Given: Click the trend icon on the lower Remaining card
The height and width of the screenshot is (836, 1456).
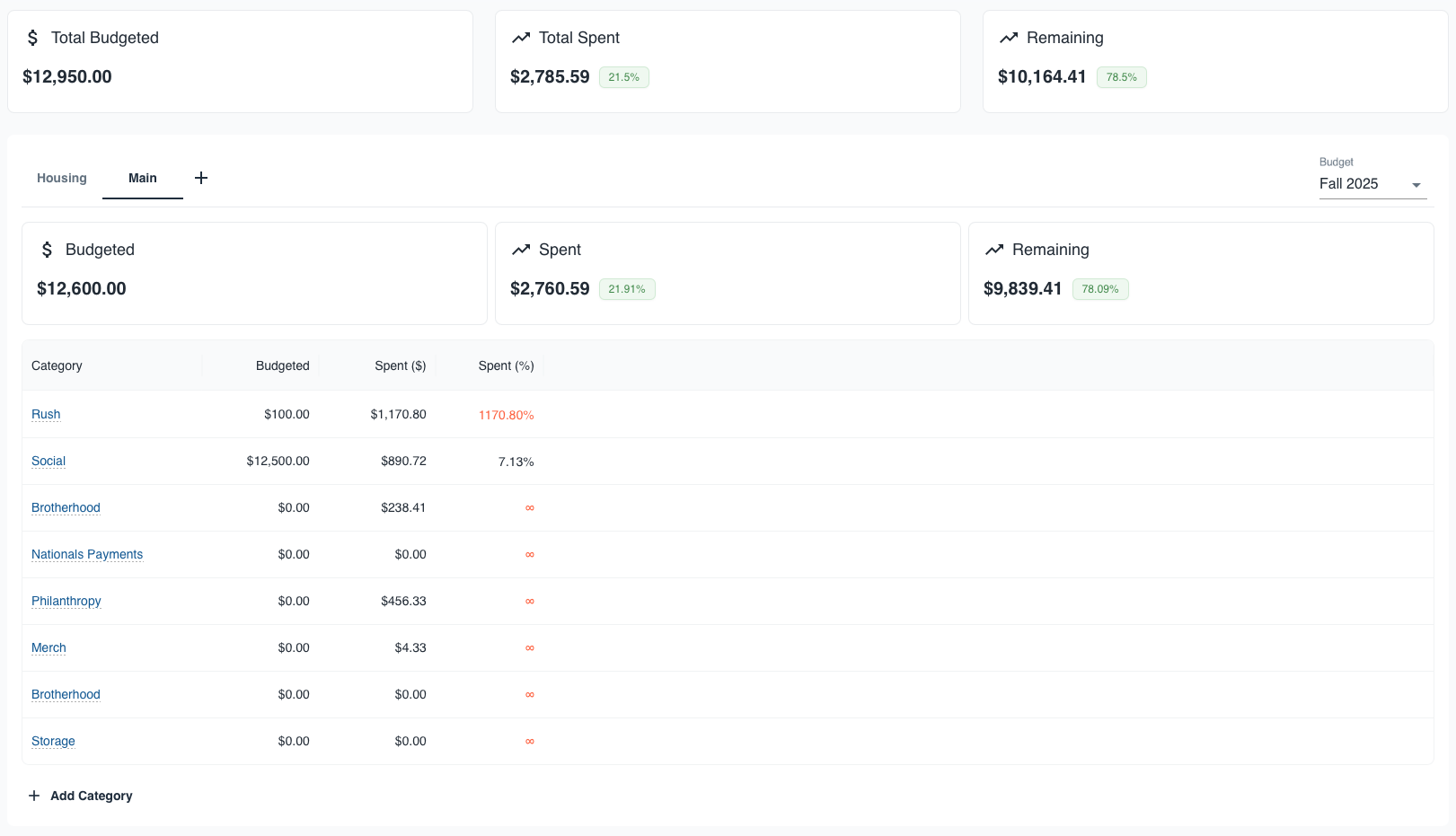Looking at the screenshot, I should click(994, 249).
